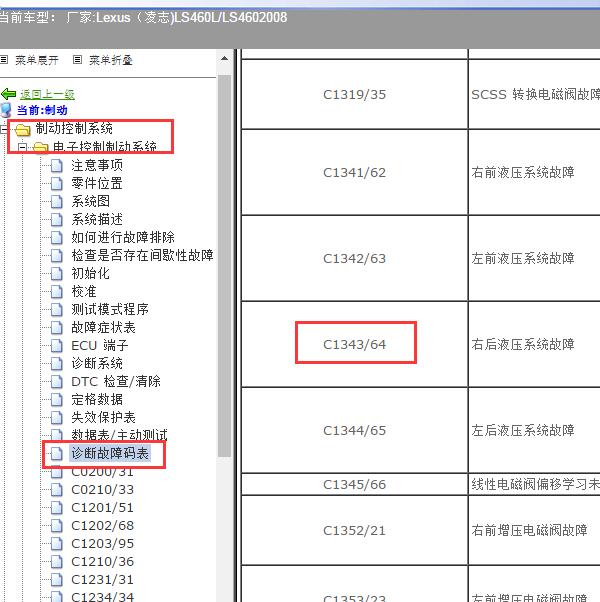Open the ECU 端子 page

coord(100,346)
